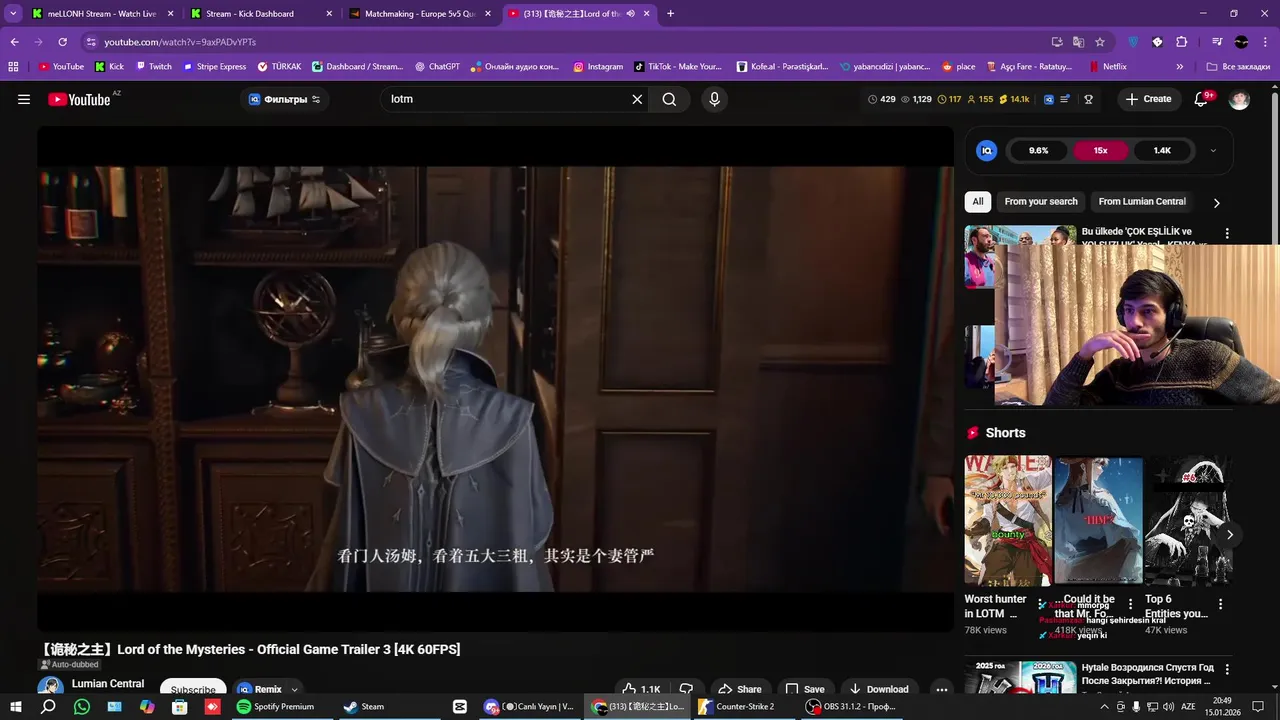Open options for Top 6 Entities short
Viewport: 1280px width, 720px height.
(x=1220, y=604)
